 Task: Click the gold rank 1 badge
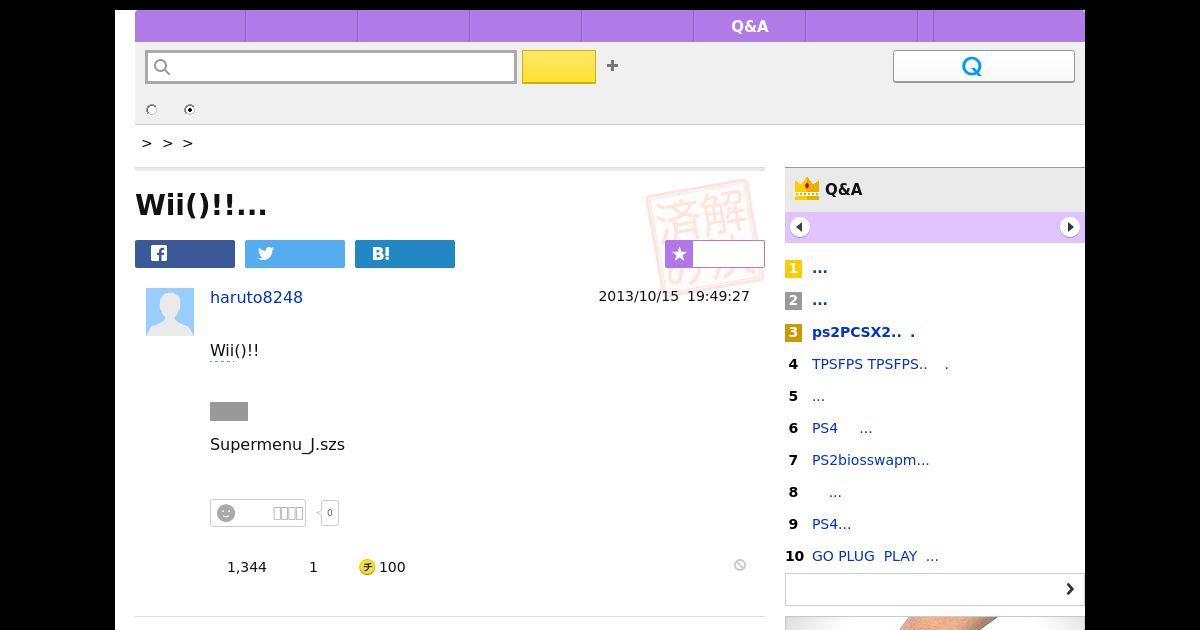(x=793, y=268)
